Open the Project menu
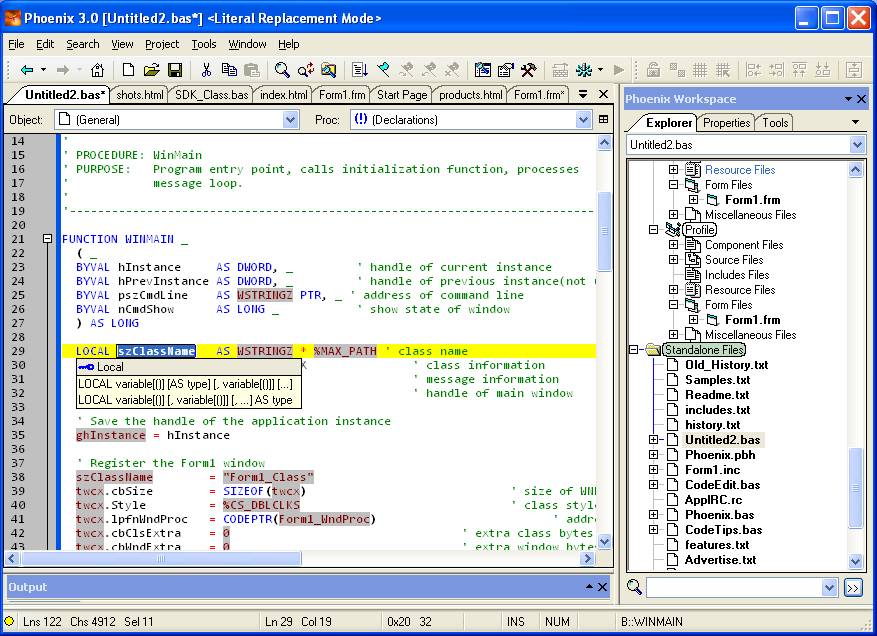Image resolution: width=877 pixels, height=636 pixels. [x=162, y=44]
